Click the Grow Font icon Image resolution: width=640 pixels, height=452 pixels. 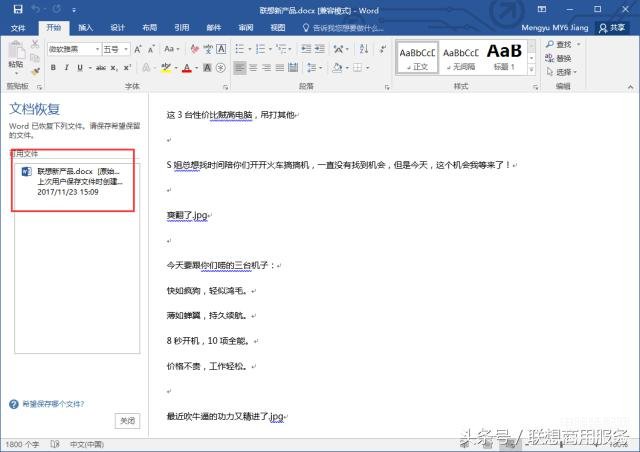(x=138, y=49)
